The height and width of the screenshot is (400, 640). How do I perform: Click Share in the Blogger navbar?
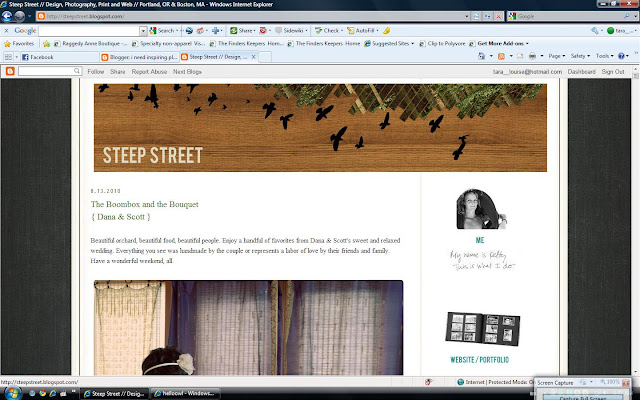pos(118,71)
